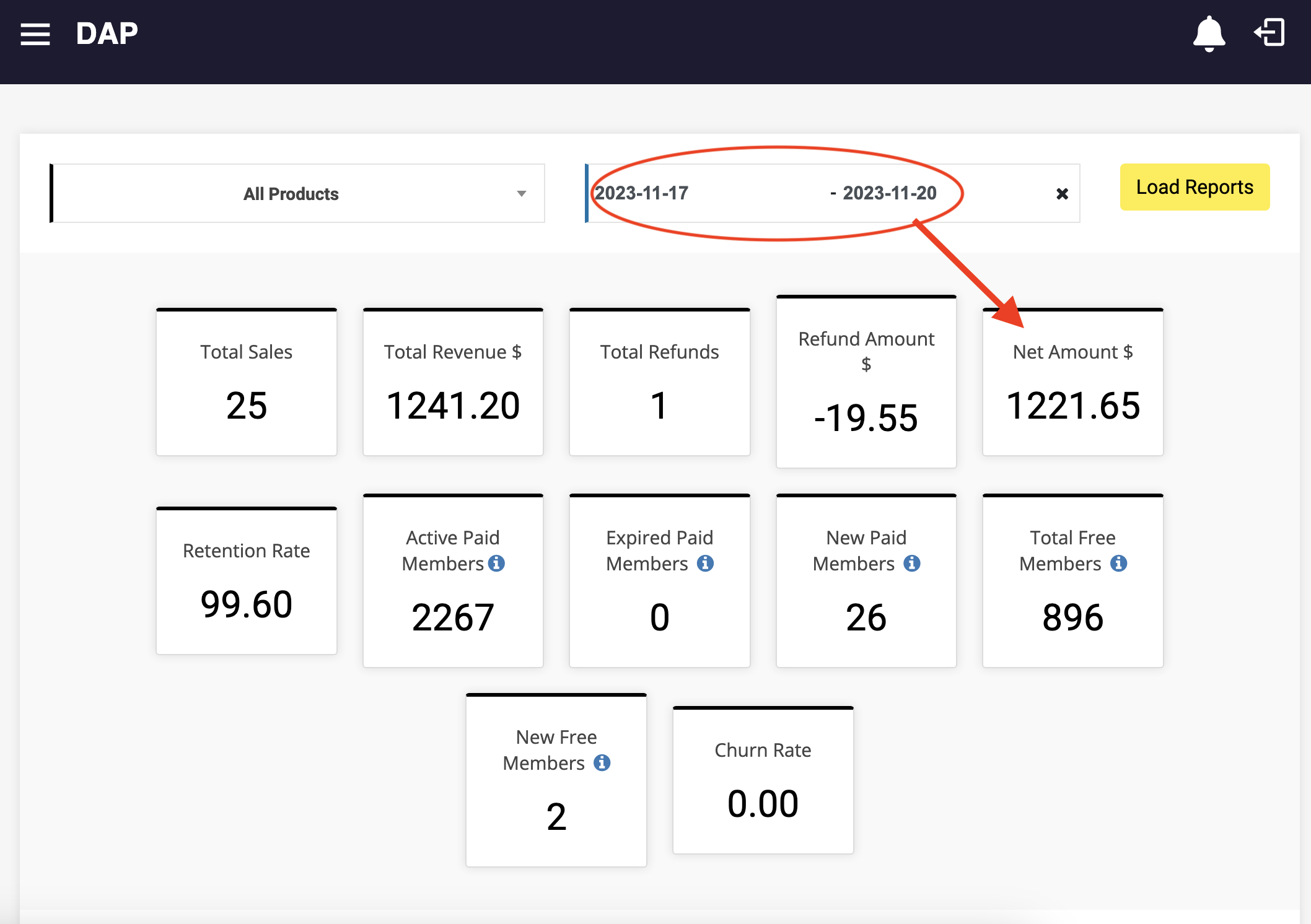Click the start date 2023-11-17 field
Image resolution: width=1311 pixels, height=924 pixels.
[x=641, y=193]
